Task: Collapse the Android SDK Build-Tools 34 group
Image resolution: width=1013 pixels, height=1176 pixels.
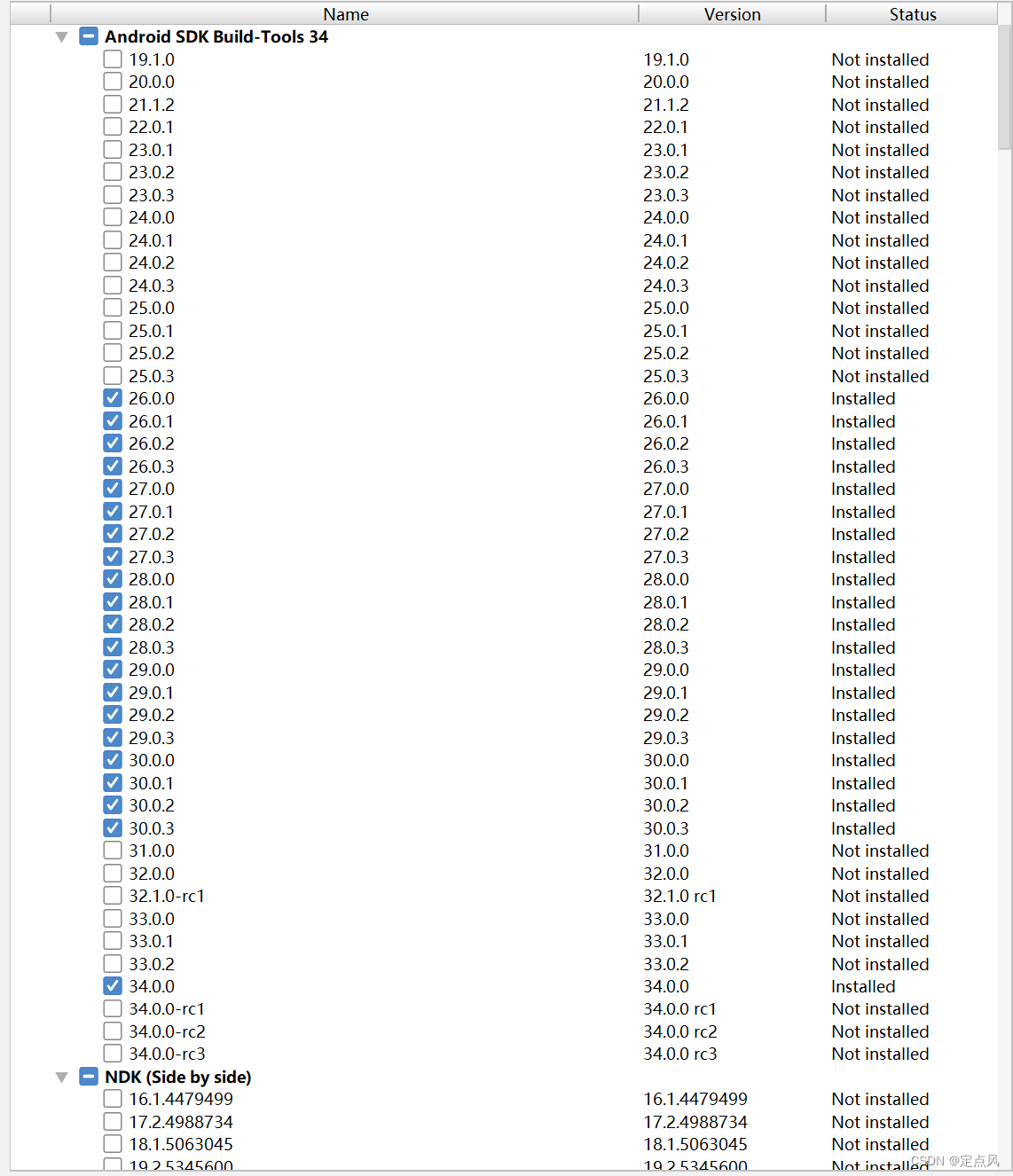Action: pos(61,37)
